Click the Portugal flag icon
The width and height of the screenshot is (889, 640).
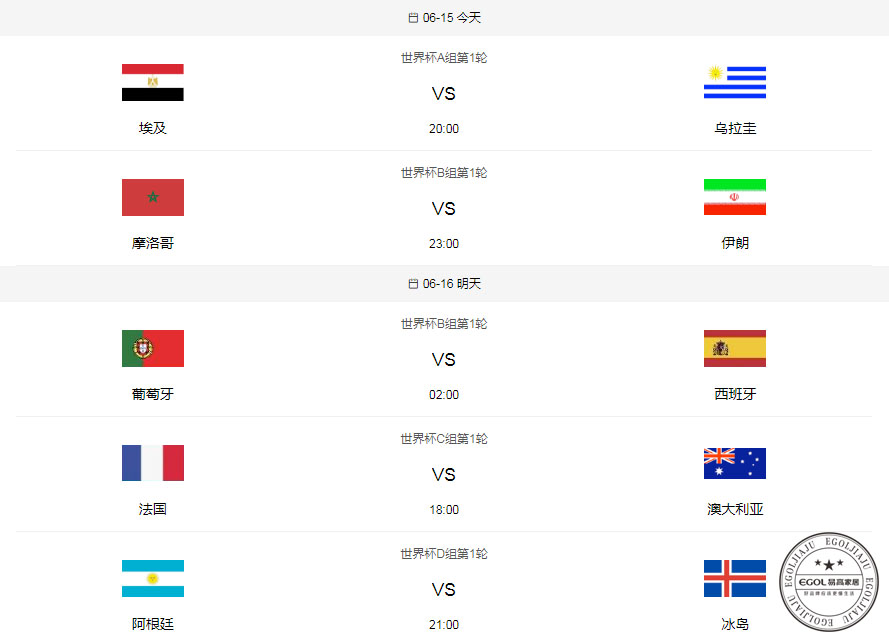coord(152,348)
